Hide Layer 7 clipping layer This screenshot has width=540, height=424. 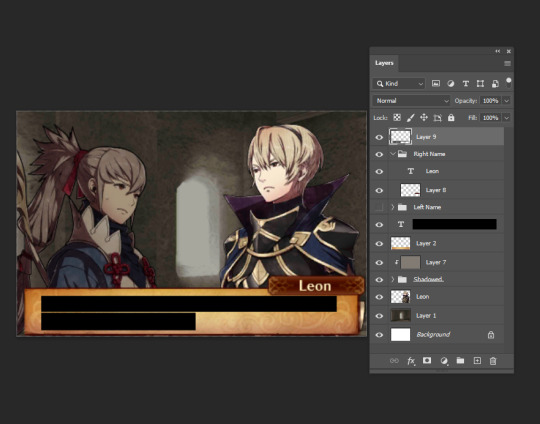[379, 262]
